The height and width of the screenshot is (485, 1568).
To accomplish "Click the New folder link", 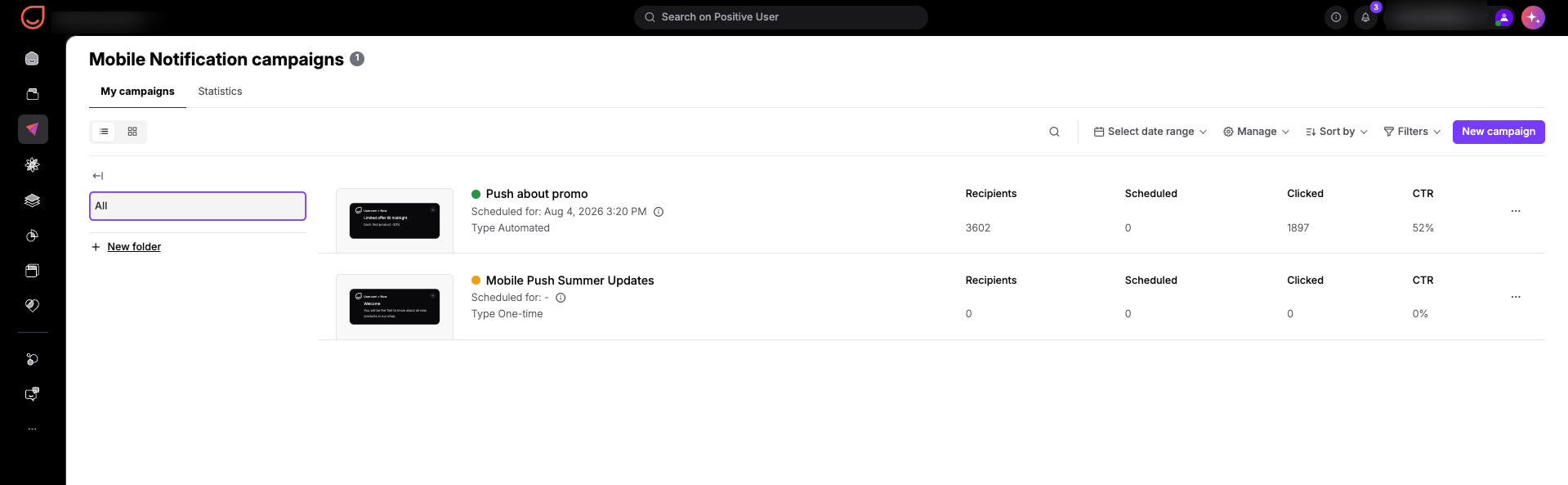I will point(134,247).
